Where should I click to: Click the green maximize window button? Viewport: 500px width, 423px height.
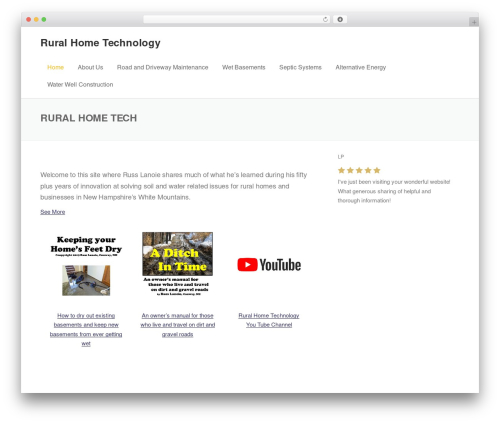click(44, 20)
